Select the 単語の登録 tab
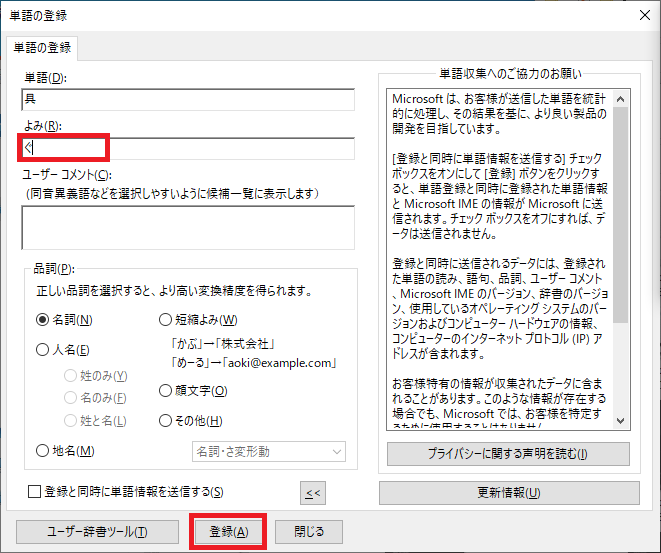 pyautogui.click(x=42, y=48)
